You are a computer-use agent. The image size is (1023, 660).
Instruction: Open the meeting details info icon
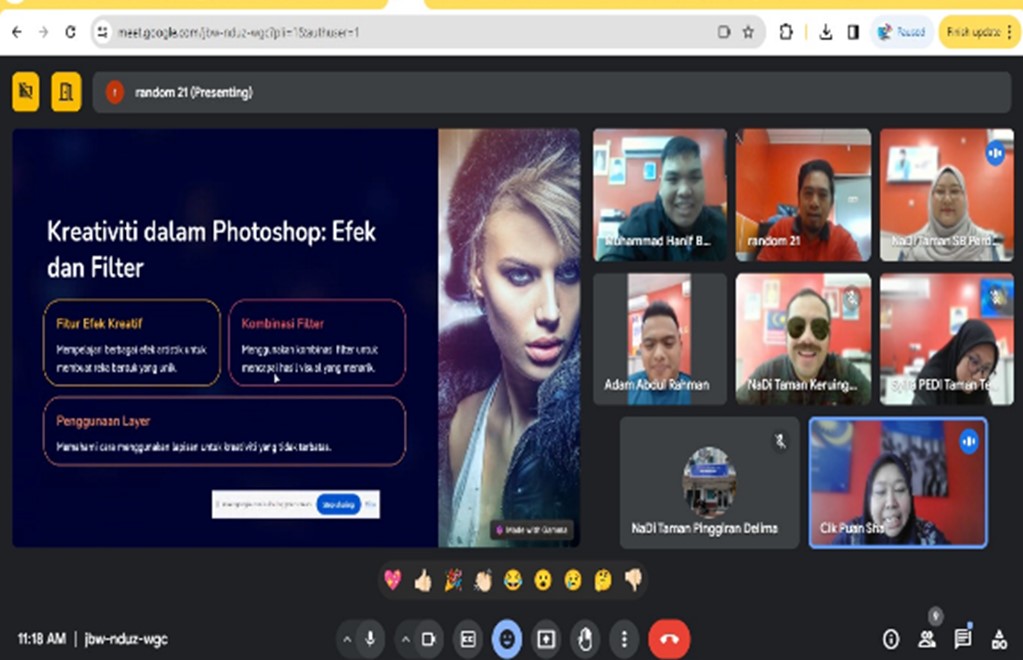890,639
